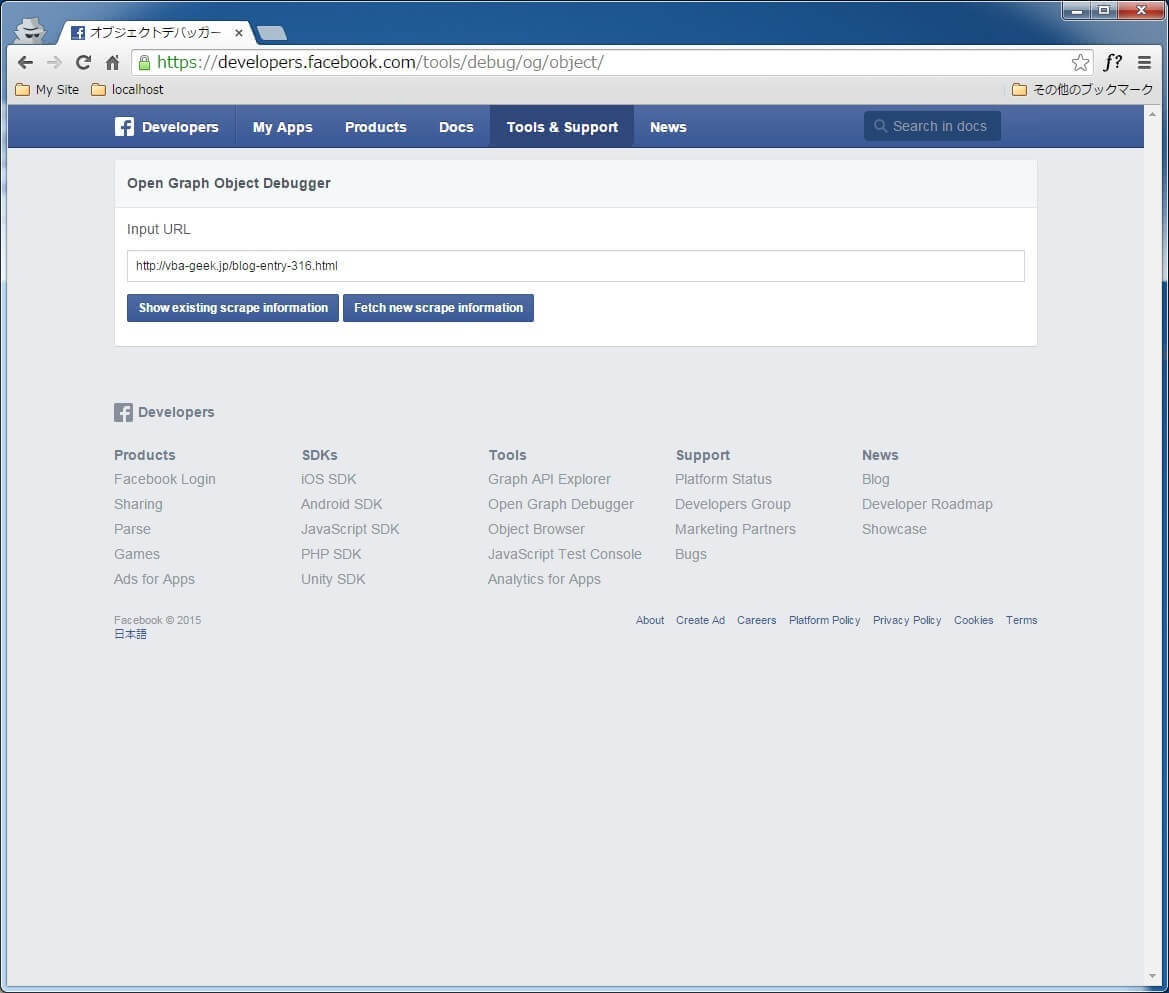
Task: Click the Input URL text field
Action: (575, 266)
